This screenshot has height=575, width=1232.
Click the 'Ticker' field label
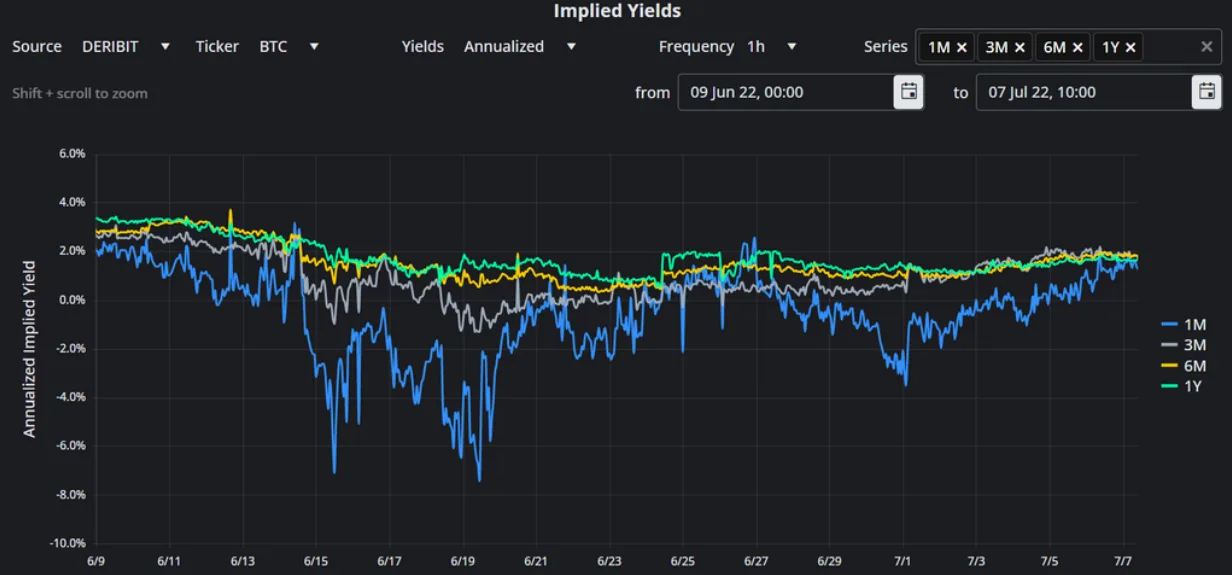pos(217,47)
